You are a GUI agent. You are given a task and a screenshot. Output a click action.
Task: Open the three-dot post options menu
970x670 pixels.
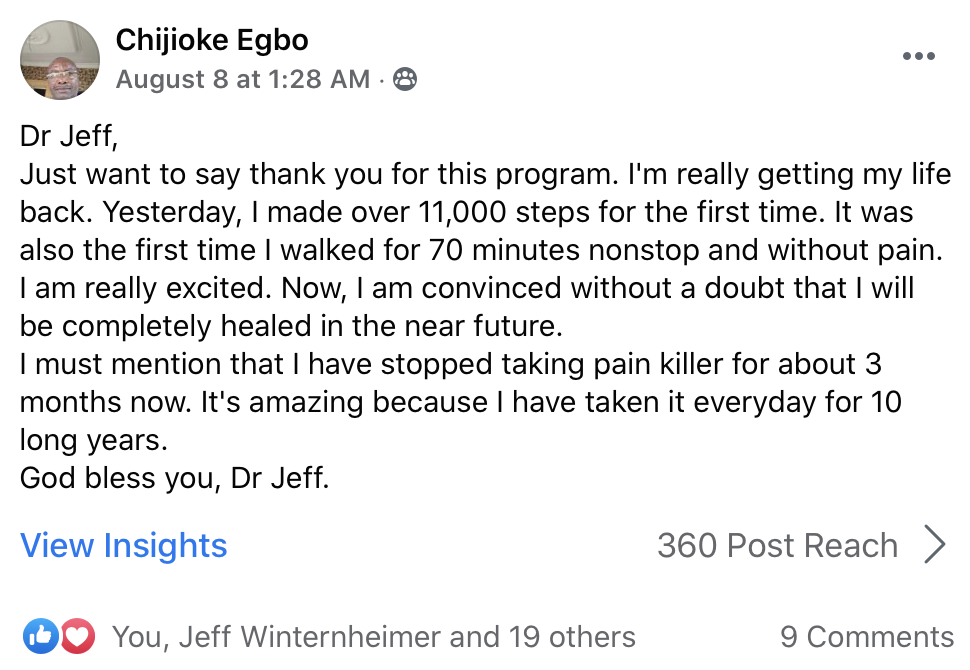918,57
